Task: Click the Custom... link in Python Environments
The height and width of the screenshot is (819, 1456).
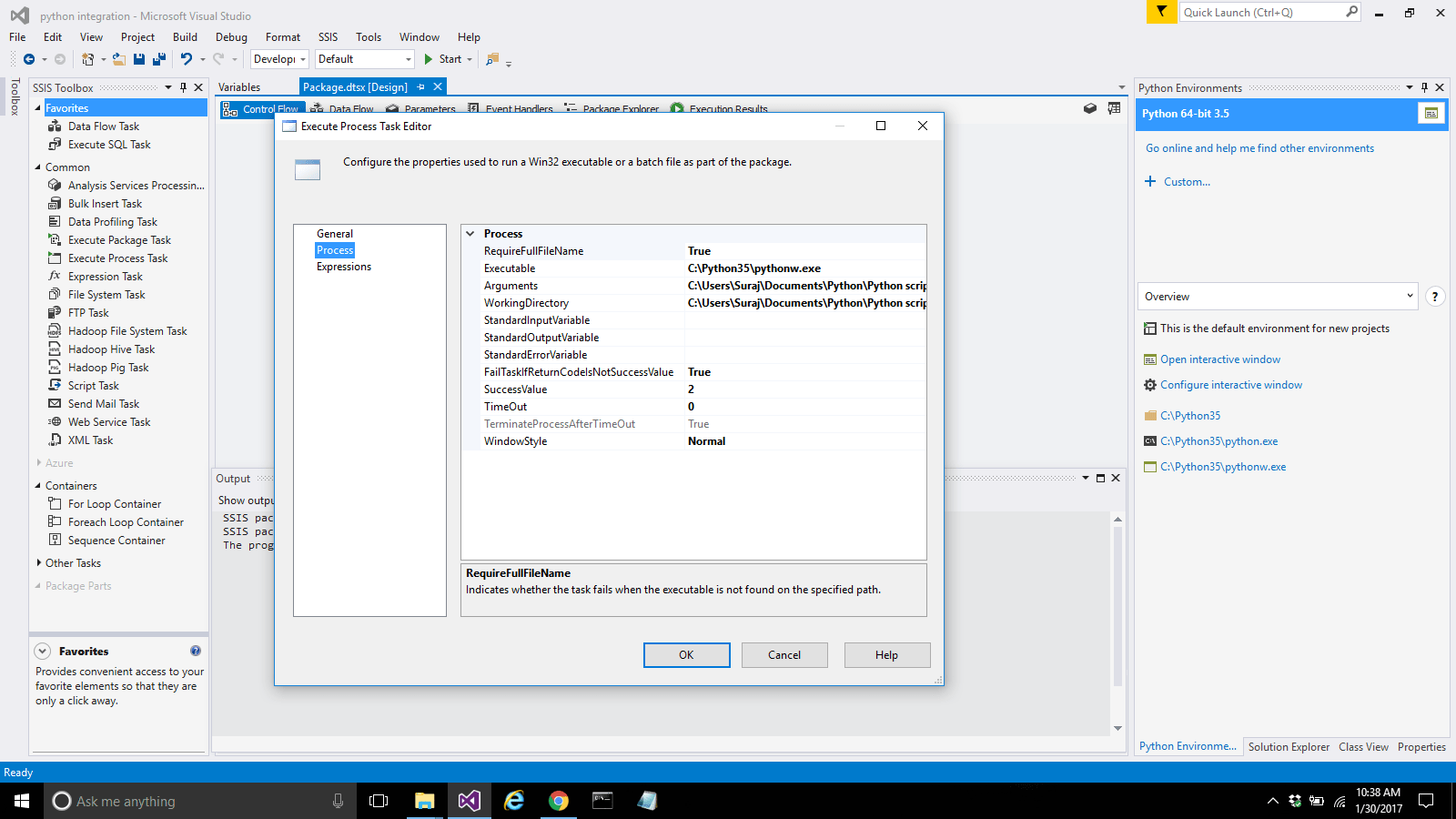Action: point(1187,182)
